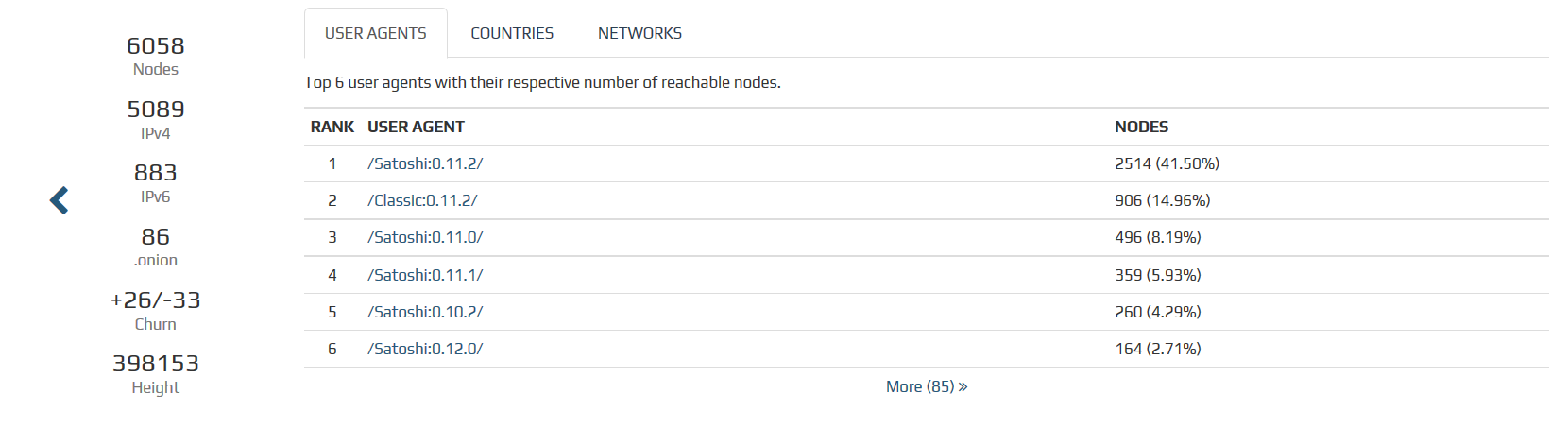Click the User Agent column header
The width and height of the screenshot is (1568, 428).
coord(416,127)
